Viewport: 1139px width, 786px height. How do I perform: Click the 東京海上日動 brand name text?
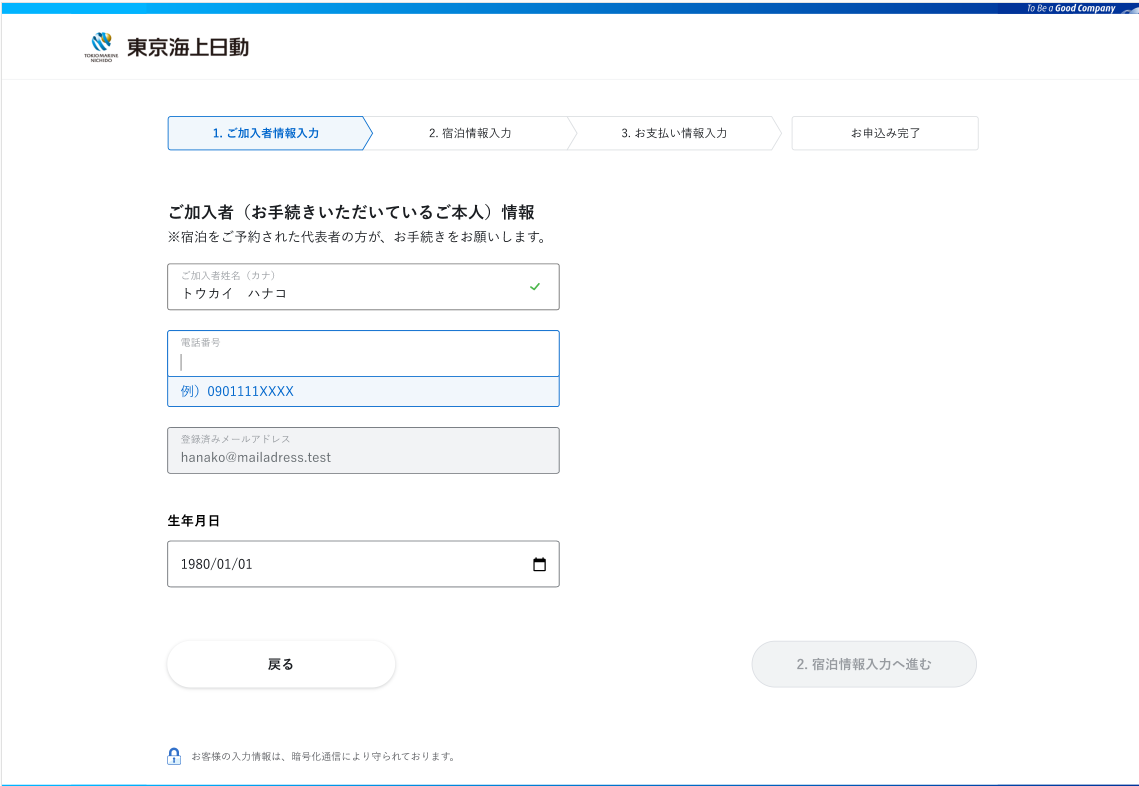click(x=188, y=47)
